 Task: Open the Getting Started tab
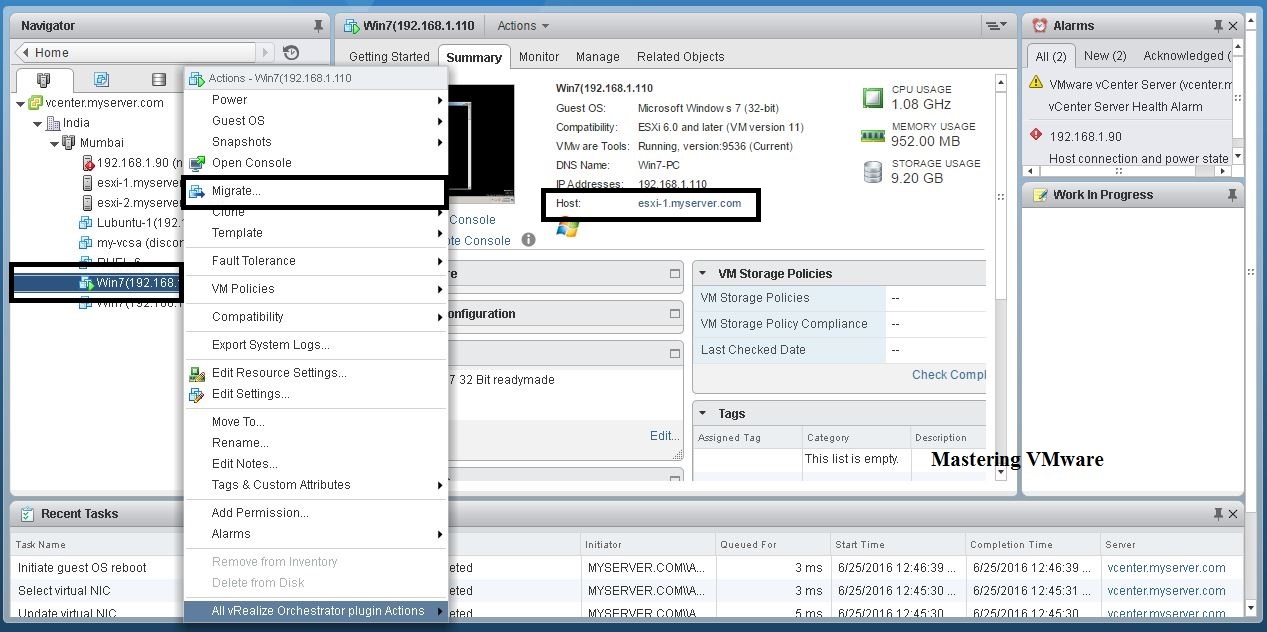click(x=389, y=57)
